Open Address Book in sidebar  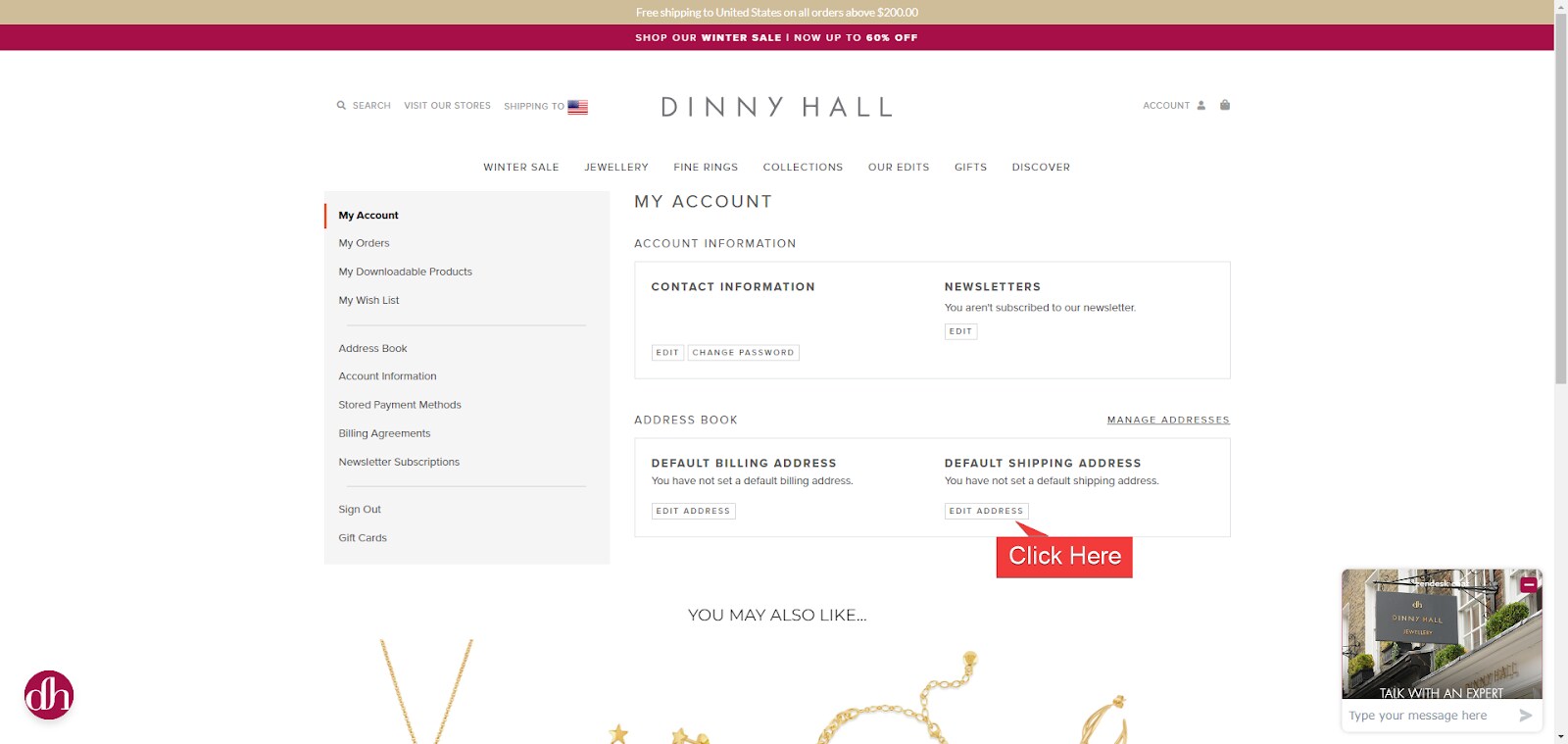[x=372, y=348]
